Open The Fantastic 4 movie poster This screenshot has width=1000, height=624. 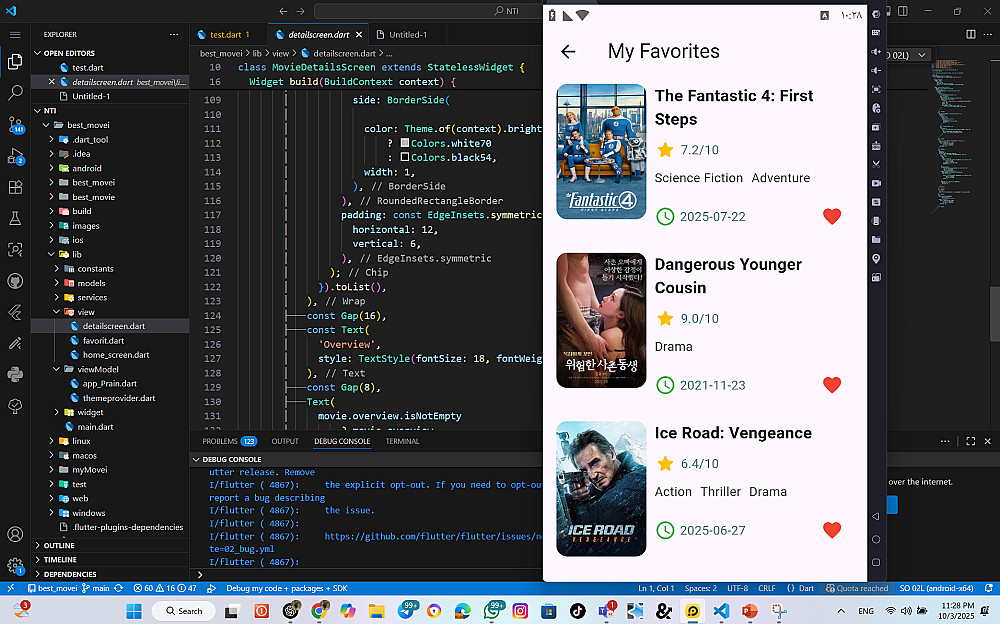(601, 152)
